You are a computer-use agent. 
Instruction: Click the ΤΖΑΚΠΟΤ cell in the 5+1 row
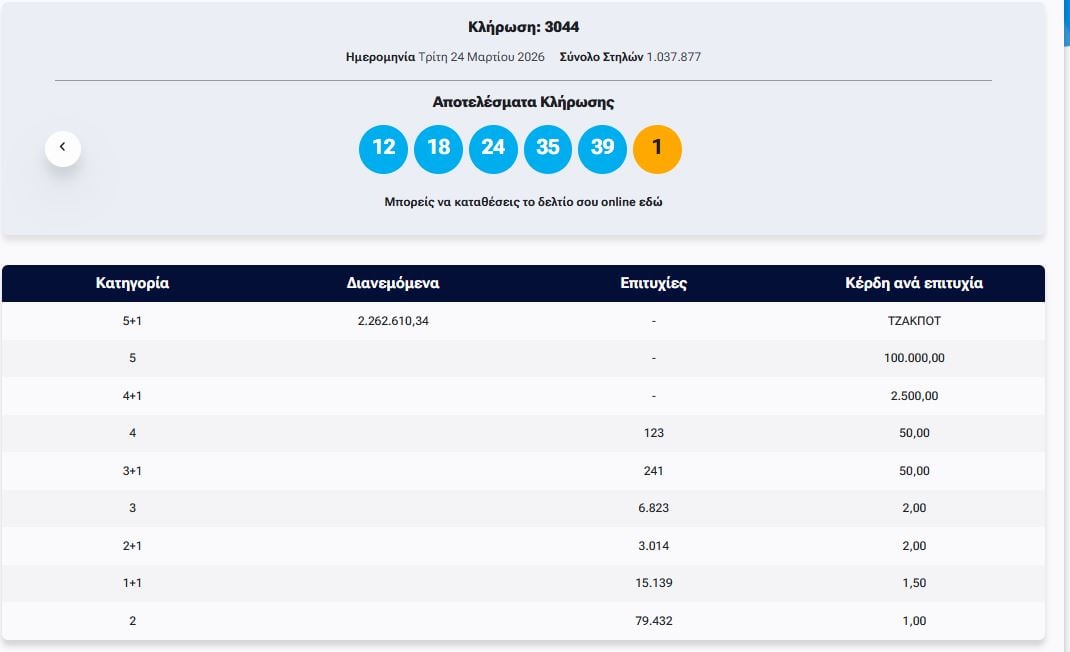(x=913, y=321)
